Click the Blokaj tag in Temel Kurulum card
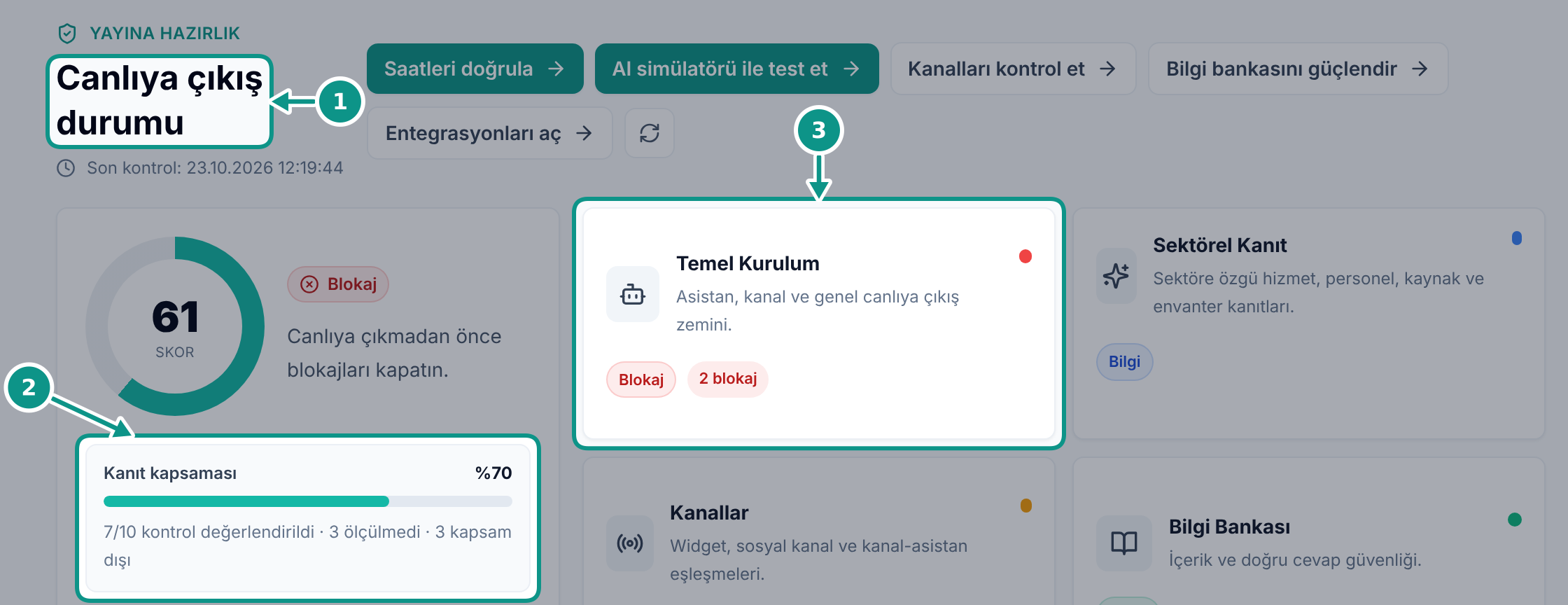 coord(641,380)
